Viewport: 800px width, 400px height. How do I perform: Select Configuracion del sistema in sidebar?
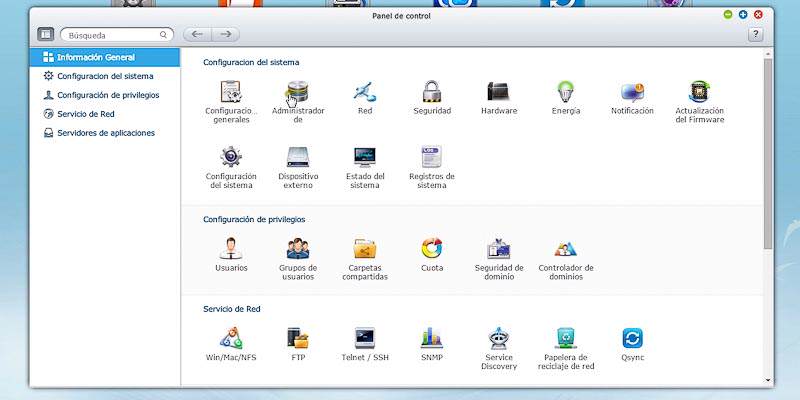[105, 76]
